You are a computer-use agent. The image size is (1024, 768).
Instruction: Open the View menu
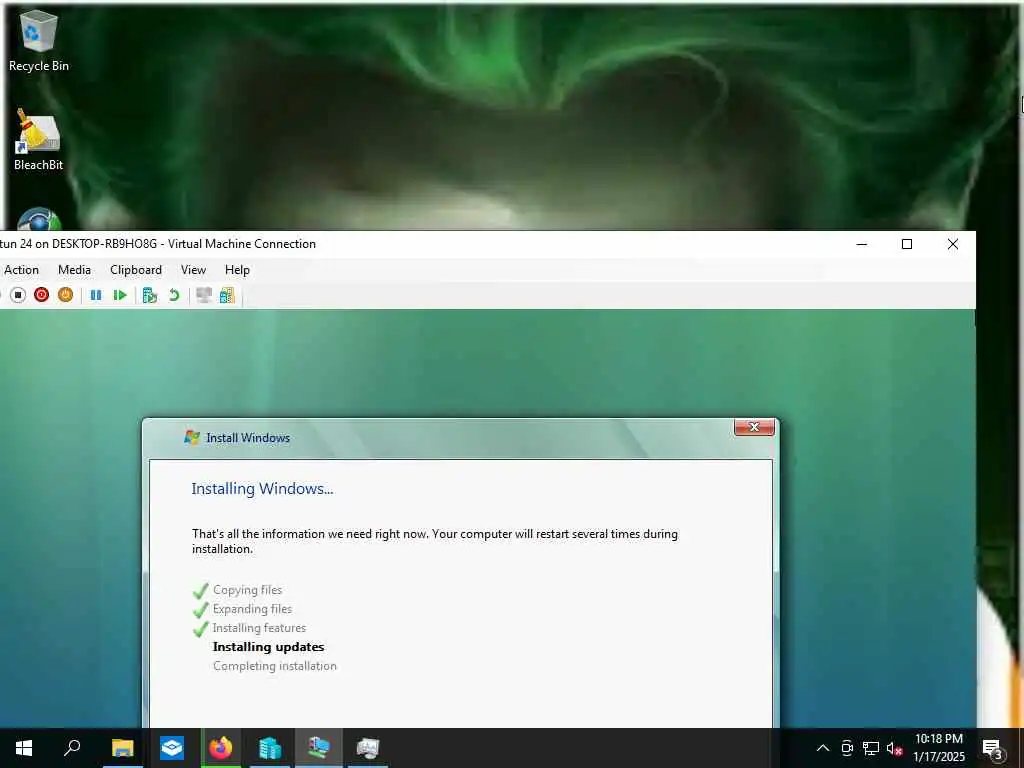193,270
